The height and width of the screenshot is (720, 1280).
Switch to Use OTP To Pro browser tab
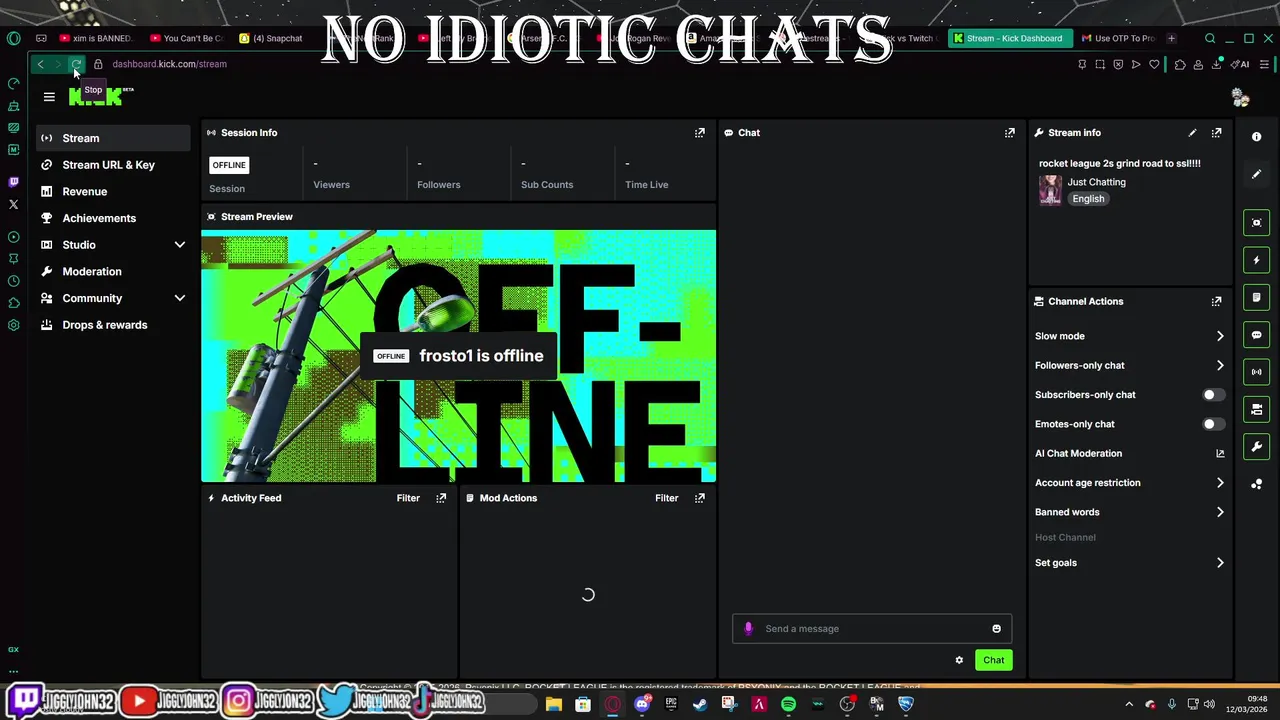pos(1118,38)
